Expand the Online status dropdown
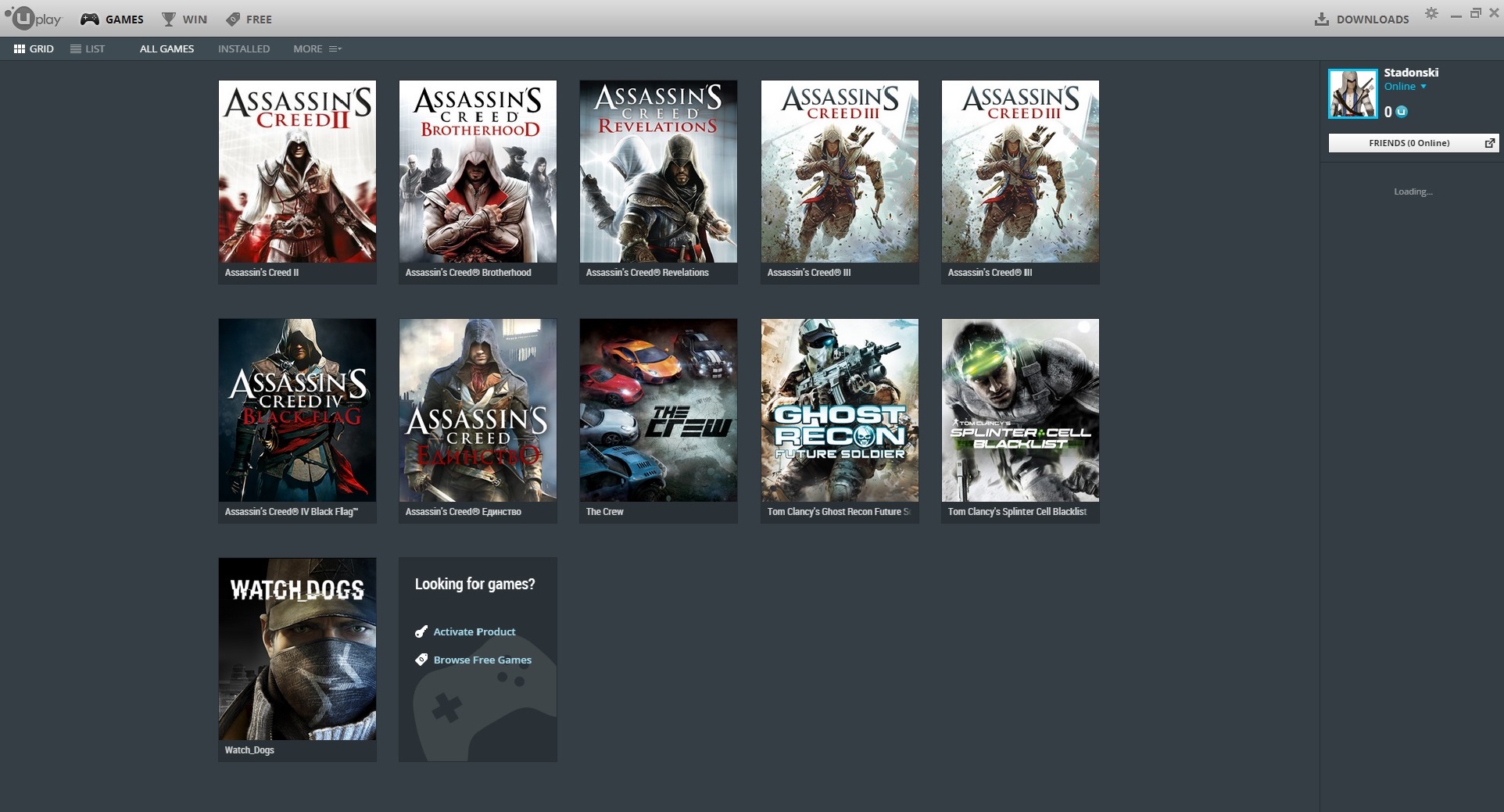This screenshot has width=1504, height=812. [1406, 87]
